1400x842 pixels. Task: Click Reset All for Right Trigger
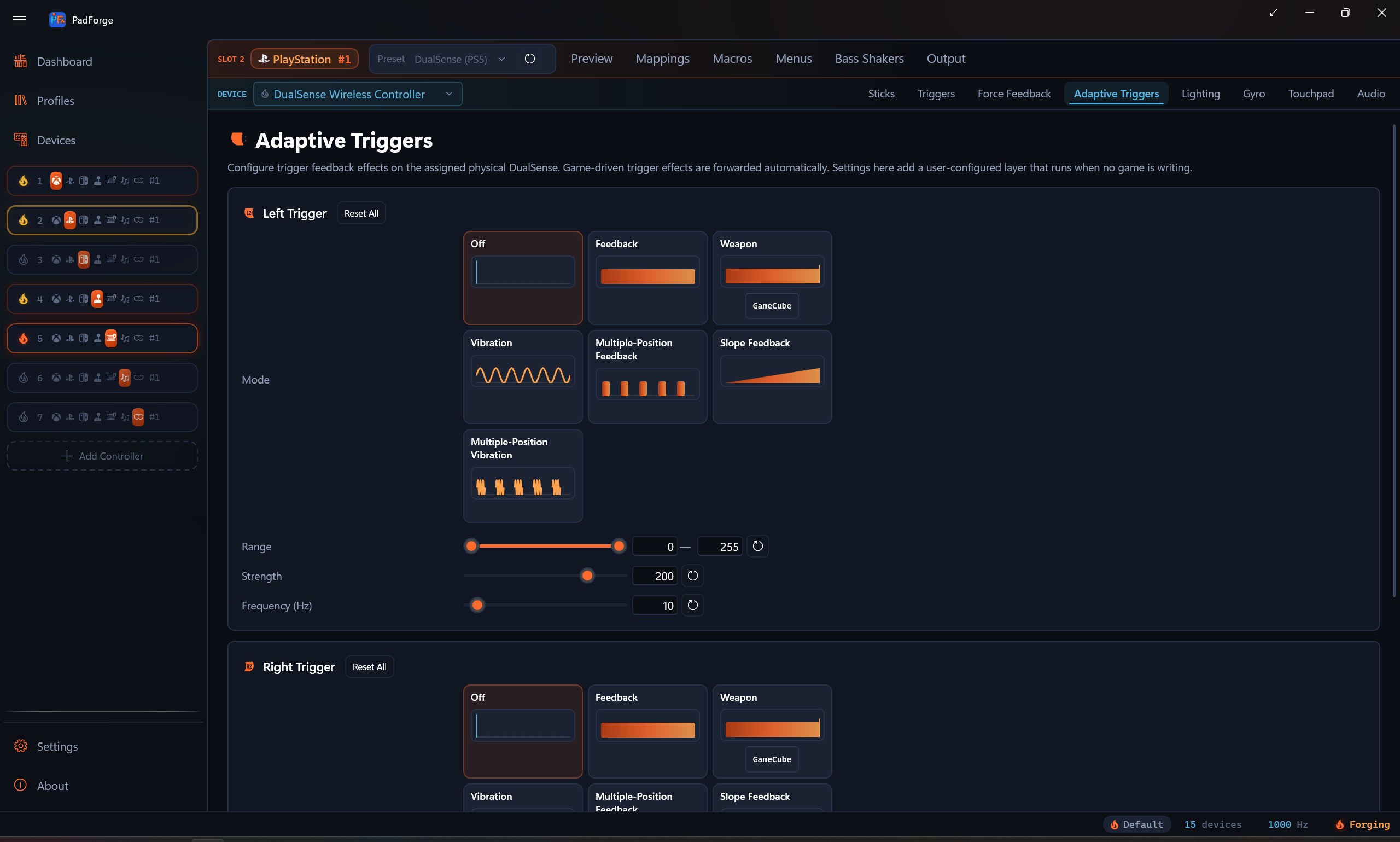(369, 667)
